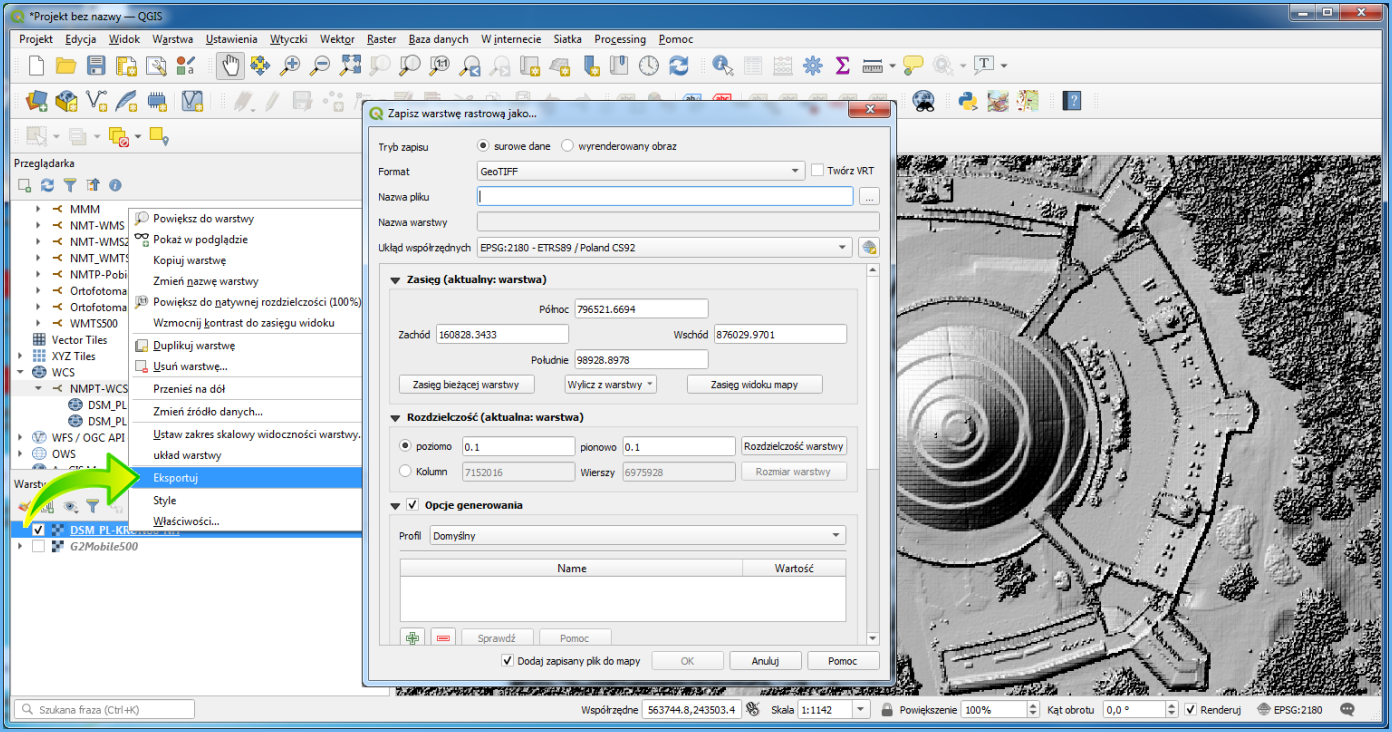
Task: Open the Warstwa menu
Action: [x=173, y=39]
